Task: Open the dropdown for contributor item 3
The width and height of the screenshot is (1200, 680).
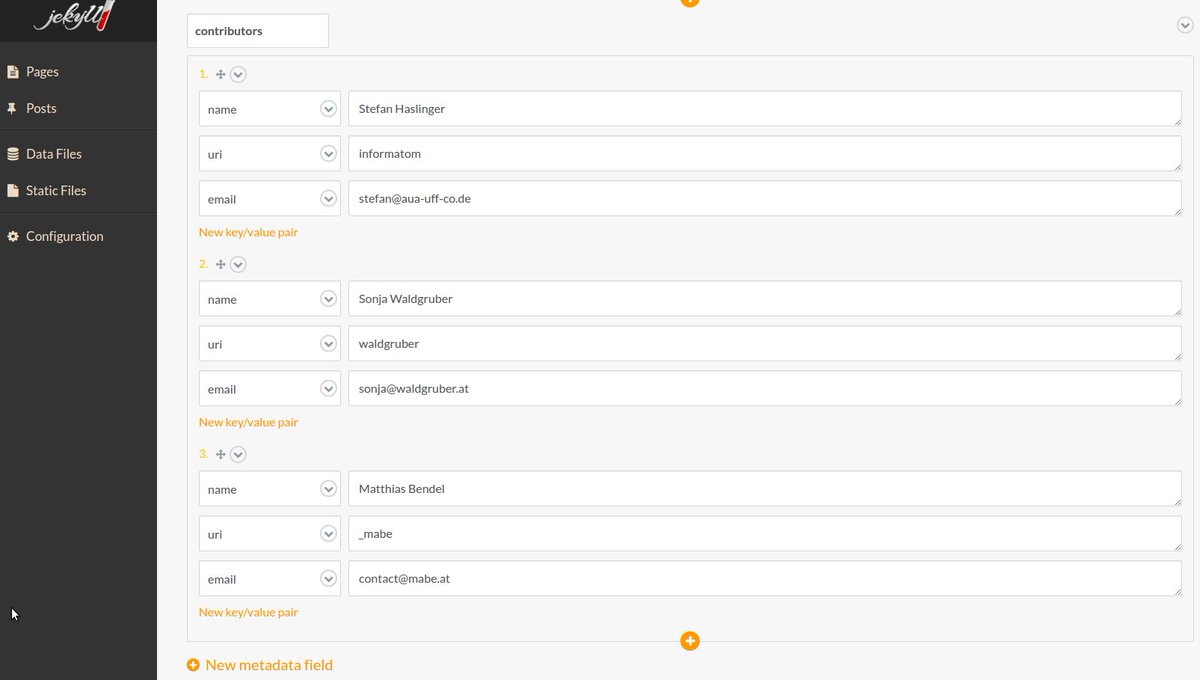Action: pyautogui.click(x=238, y=454)
